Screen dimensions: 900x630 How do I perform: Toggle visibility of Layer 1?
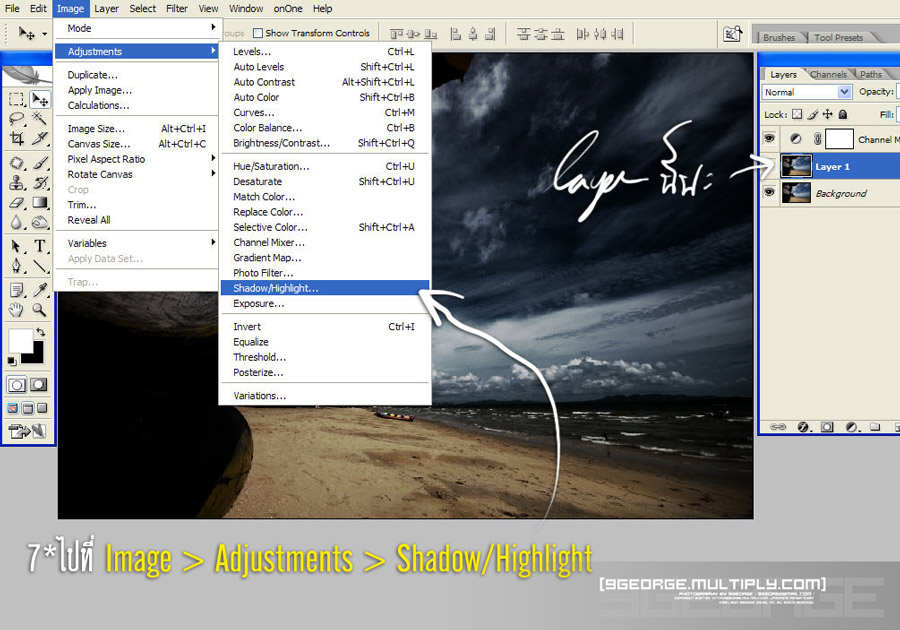pos(769,166)
